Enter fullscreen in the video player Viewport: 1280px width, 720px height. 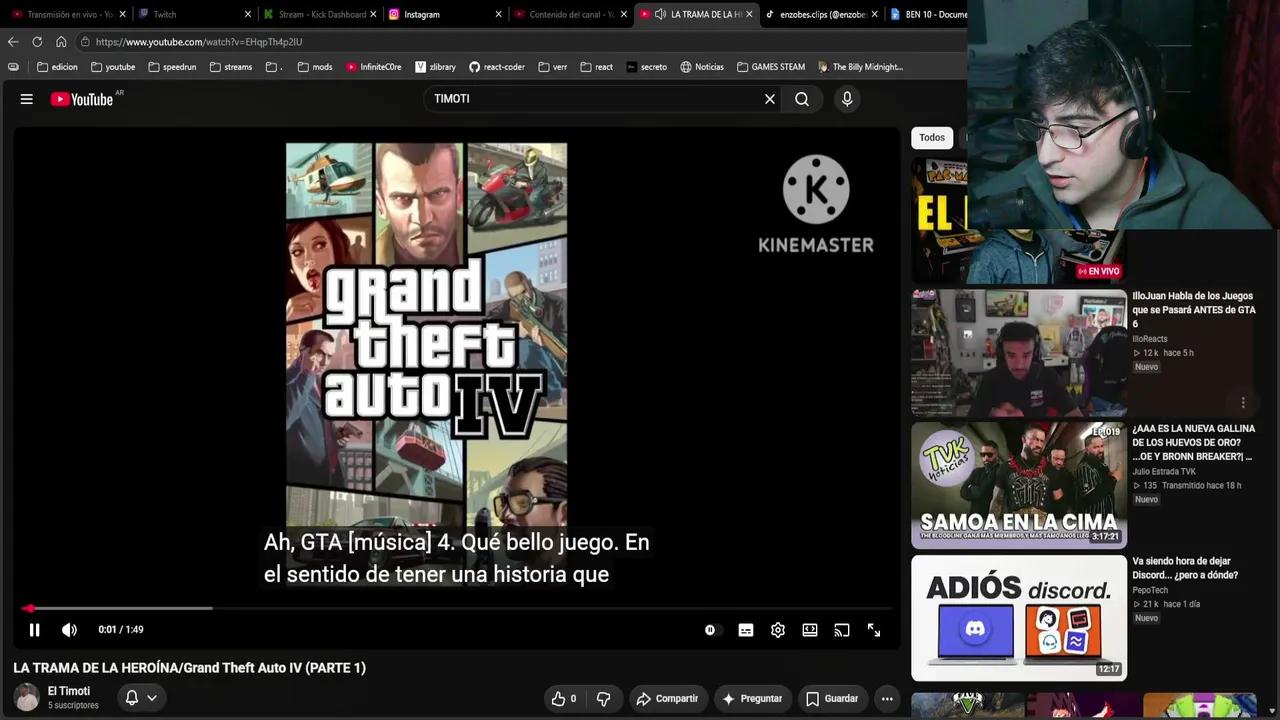(x=874, y=630)
